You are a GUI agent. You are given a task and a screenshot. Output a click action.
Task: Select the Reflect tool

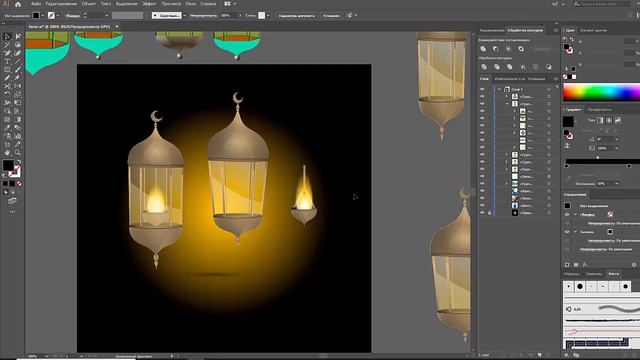(x=18, y=86)
